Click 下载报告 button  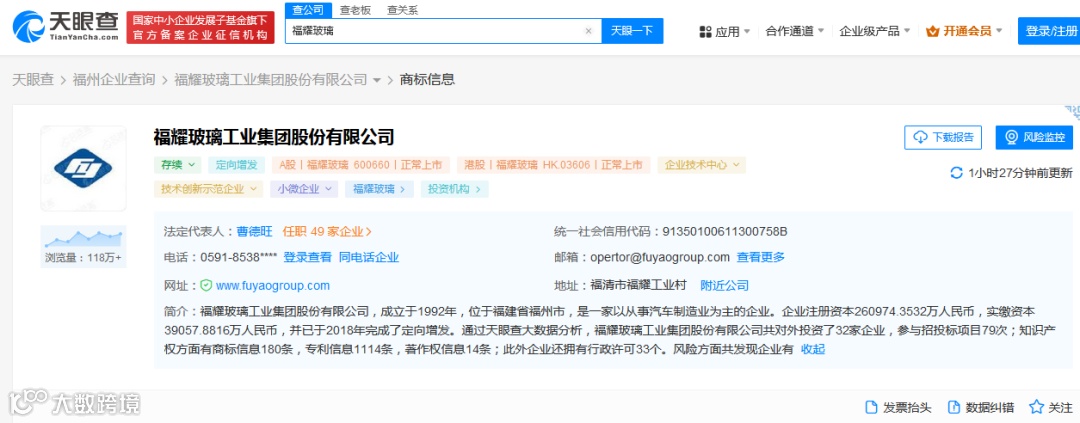[943, 137]
